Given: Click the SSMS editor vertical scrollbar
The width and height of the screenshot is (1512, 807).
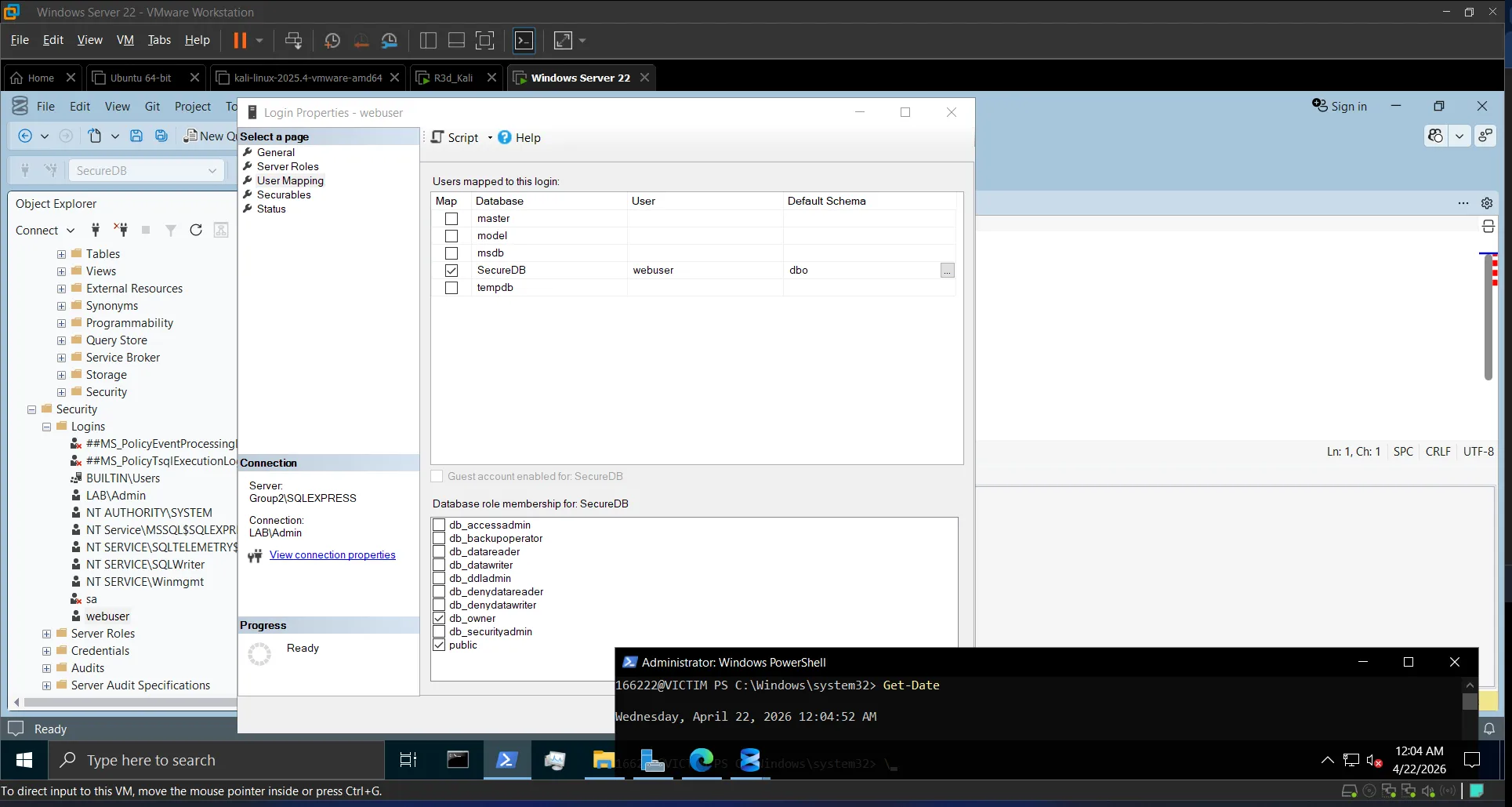Looking at the screenshot, I should point(1488,316).
